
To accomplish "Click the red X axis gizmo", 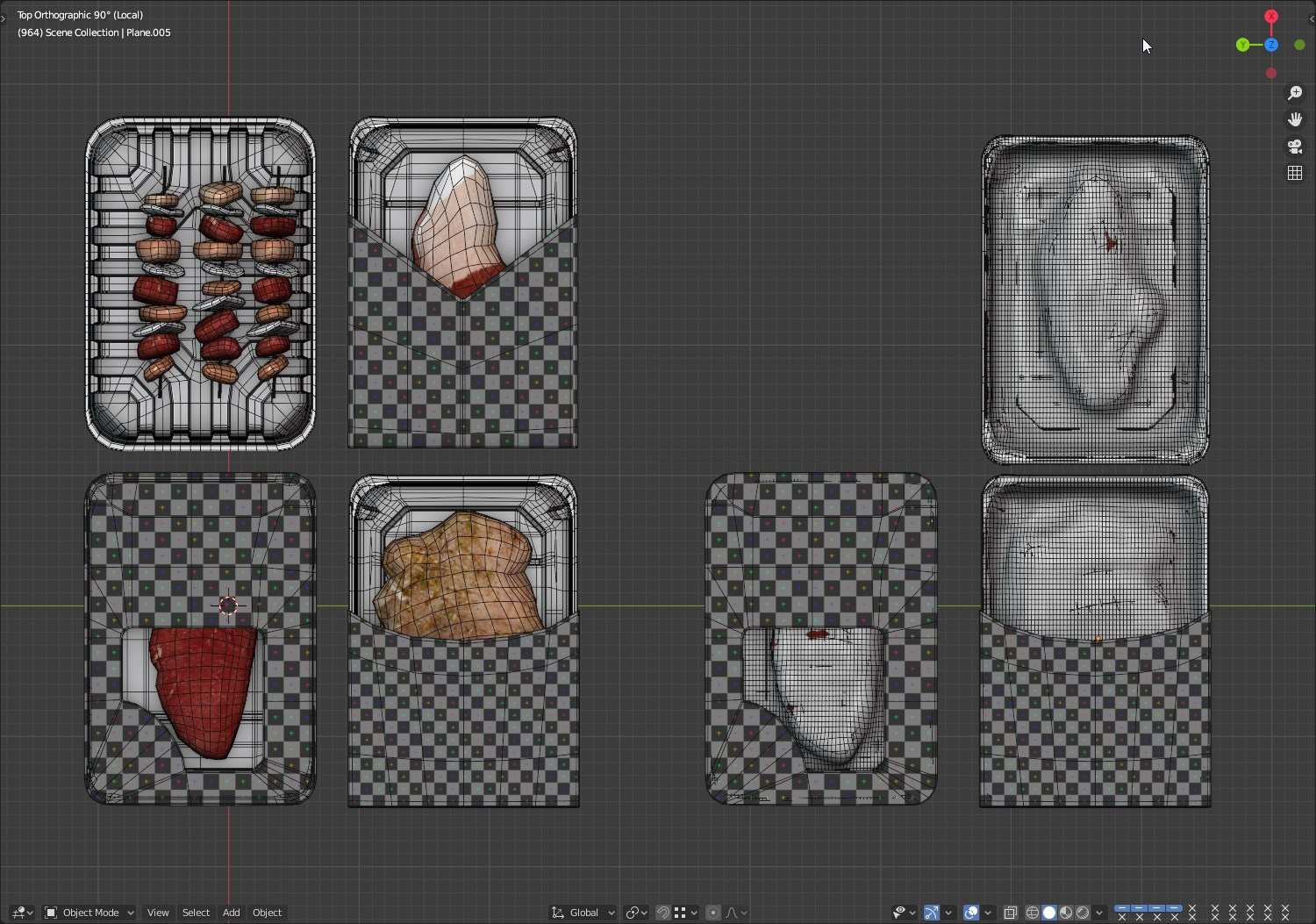I will pyautogui.click(x=1270, y=17).
